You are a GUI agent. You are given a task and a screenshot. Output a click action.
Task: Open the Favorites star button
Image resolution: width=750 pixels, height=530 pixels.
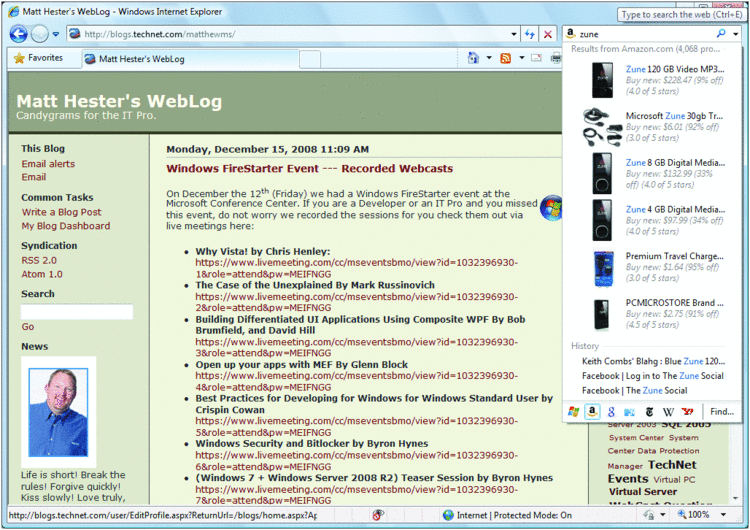point(40,58)
